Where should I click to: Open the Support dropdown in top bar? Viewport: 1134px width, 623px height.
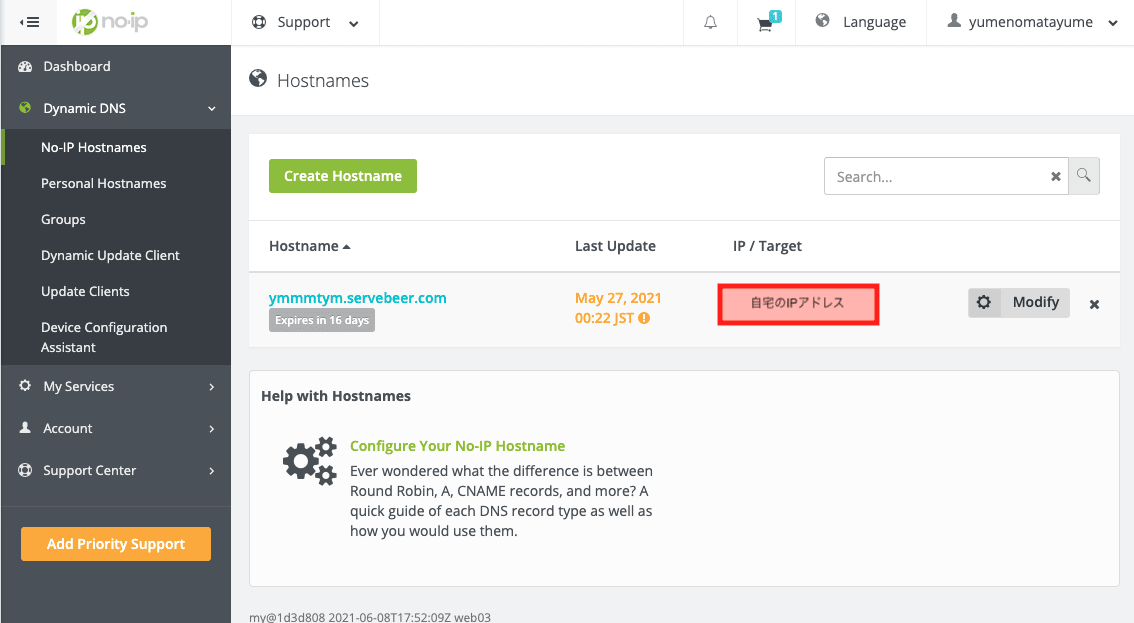[304, 22]
